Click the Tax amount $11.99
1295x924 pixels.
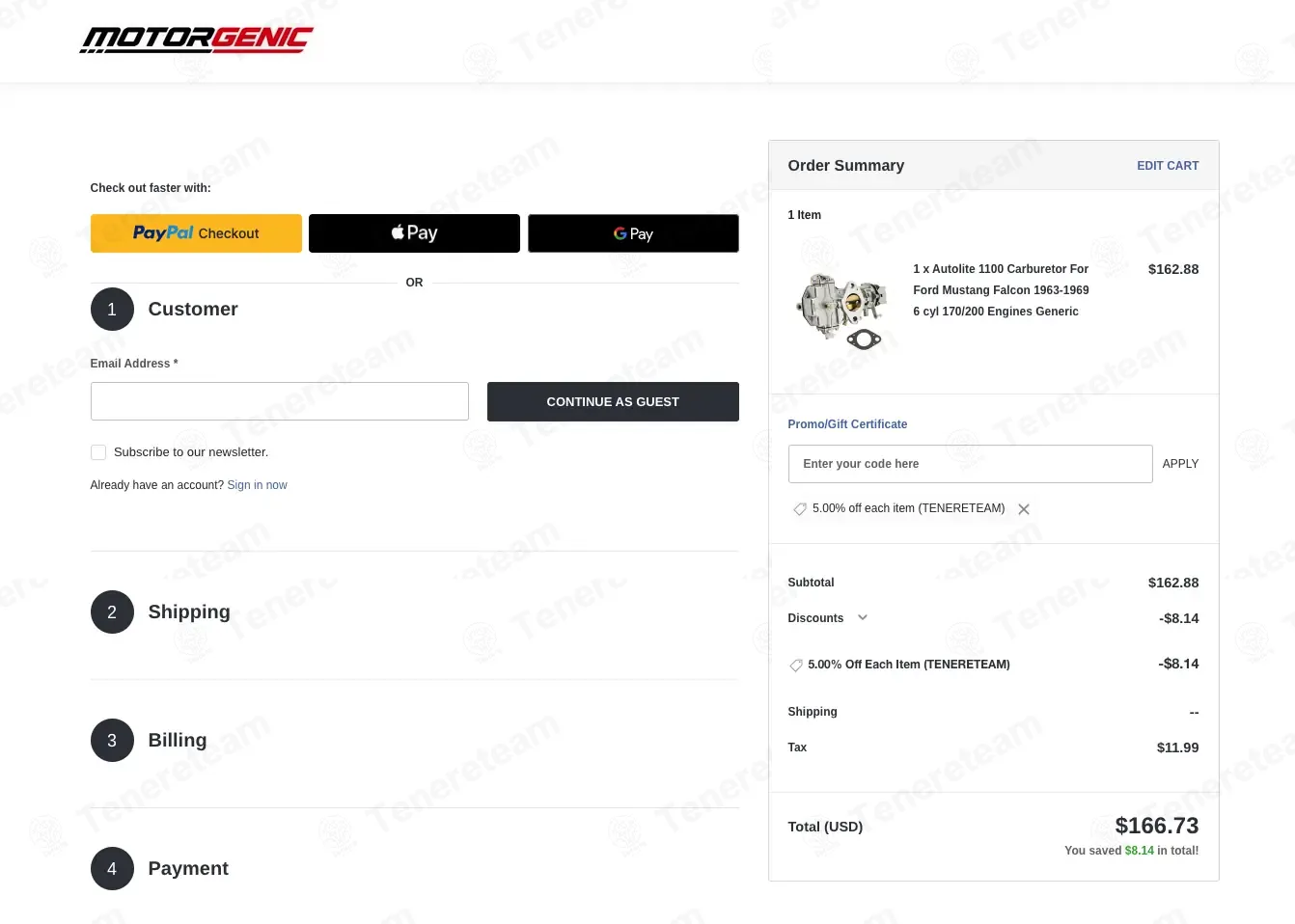(1177, 747)
